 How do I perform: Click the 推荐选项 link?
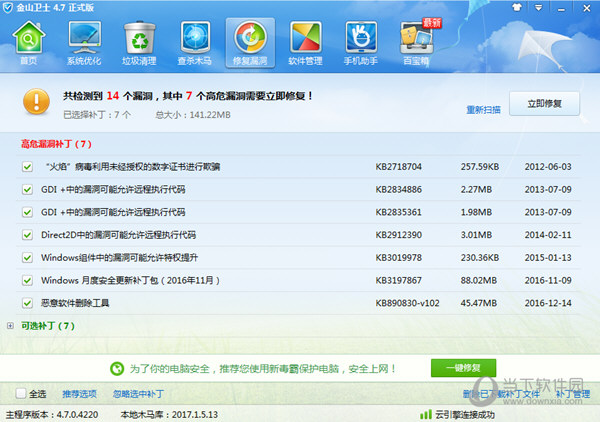point(78,393)
